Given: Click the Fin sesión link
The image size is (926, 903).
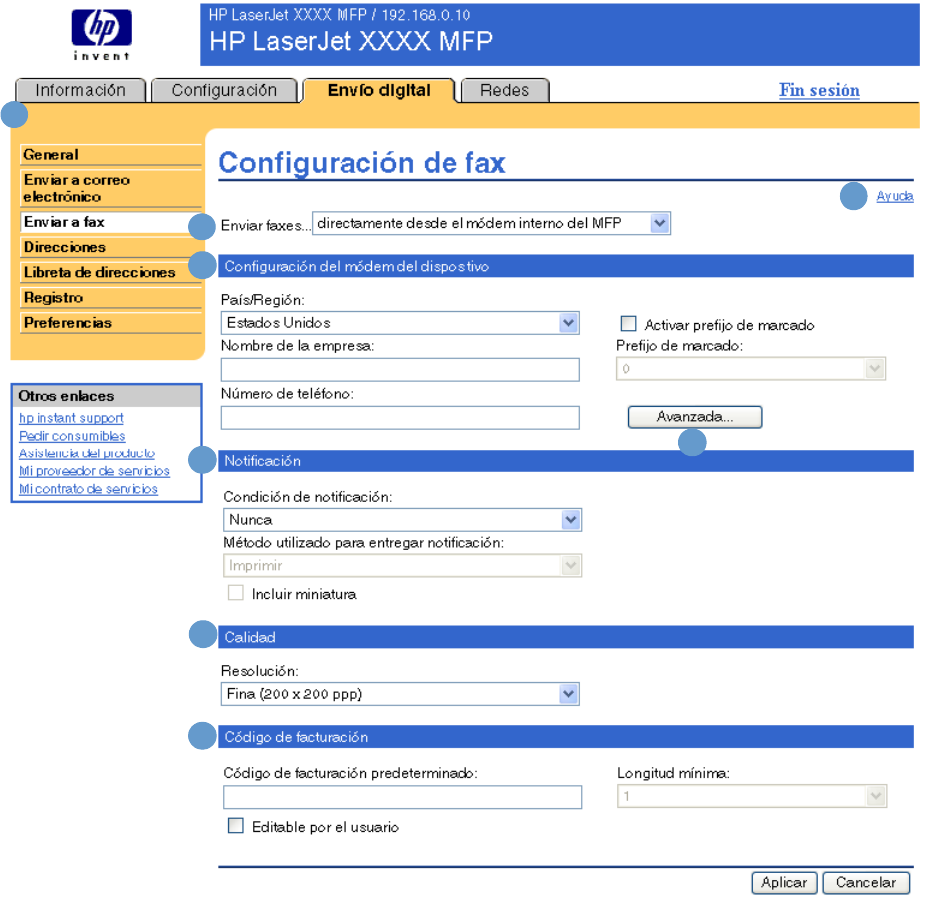Looking at the screenshot, I should [819, 90].
